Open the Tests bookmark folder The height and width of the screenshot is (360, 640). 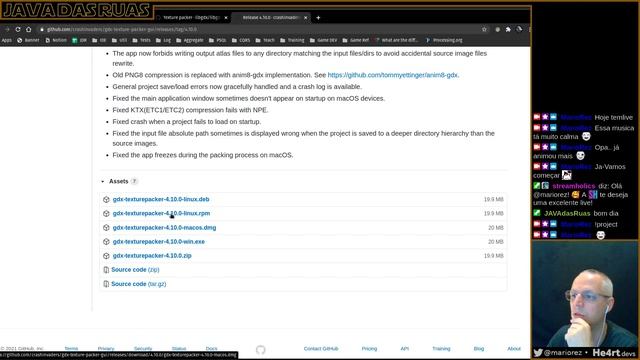[142, 40]
